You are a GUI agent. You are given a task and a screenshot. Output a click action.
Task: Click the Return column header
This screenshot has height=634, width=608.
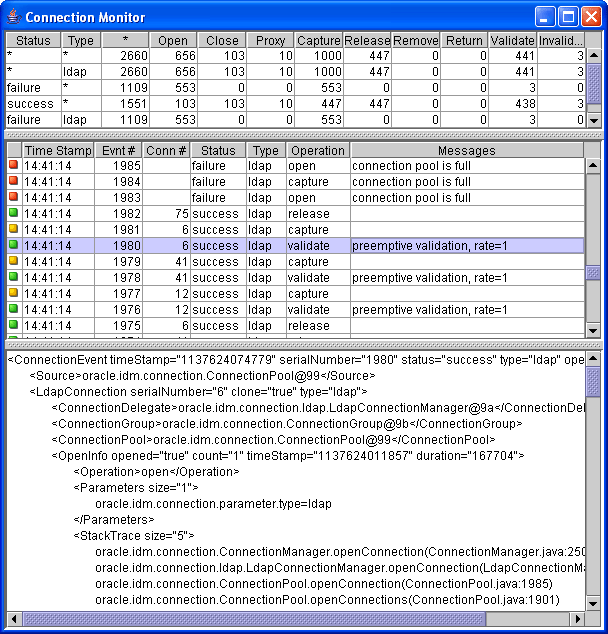click(464, 40)
